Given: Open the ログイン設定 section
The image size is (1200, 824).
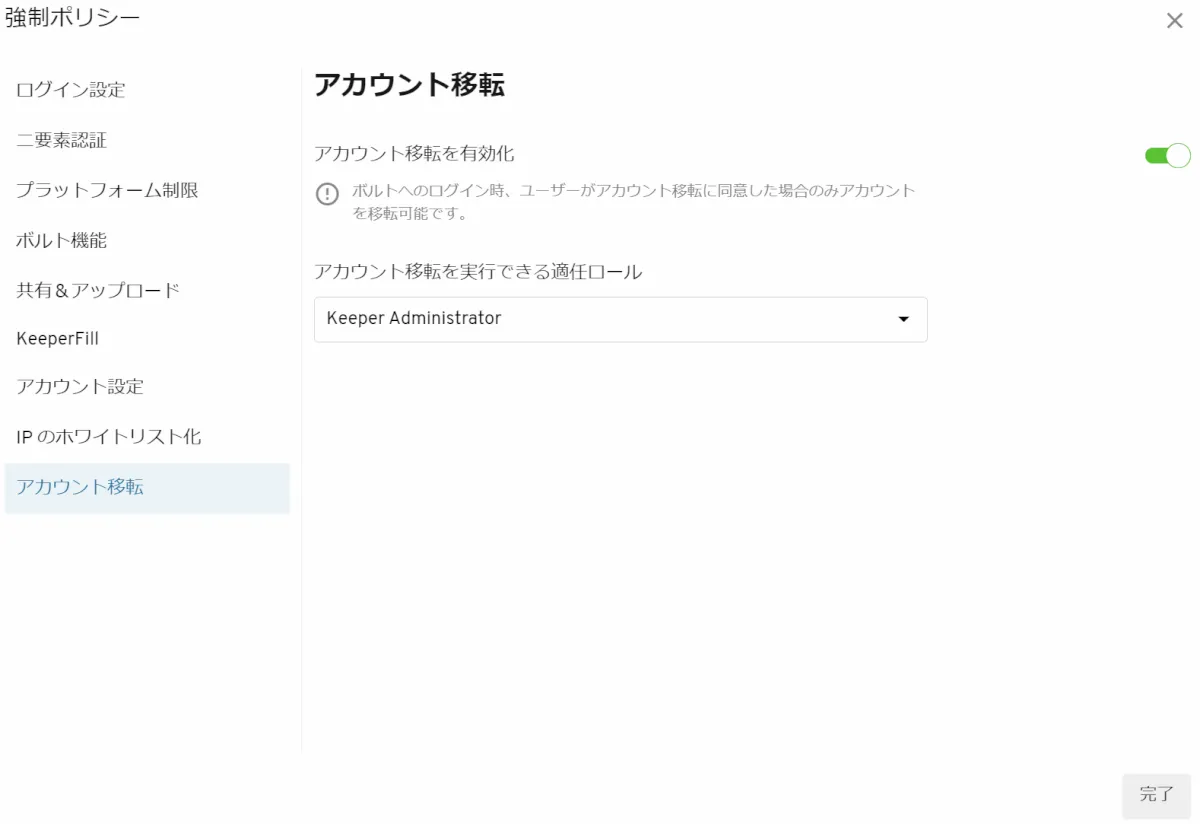Looking at the screenshot, I should coord(71,90).
